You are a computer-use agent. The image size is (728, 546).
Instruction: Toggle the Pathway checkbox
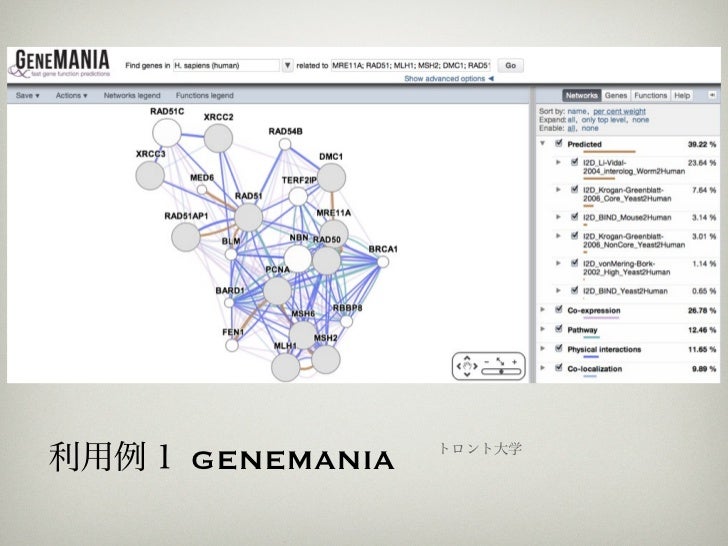559,329
